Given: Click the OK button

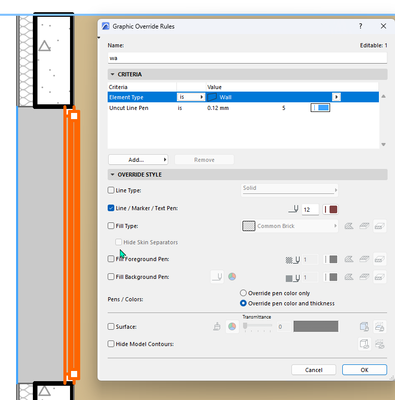Looking at the screenshot, I should pyautogui.click(x=364, y=370).
